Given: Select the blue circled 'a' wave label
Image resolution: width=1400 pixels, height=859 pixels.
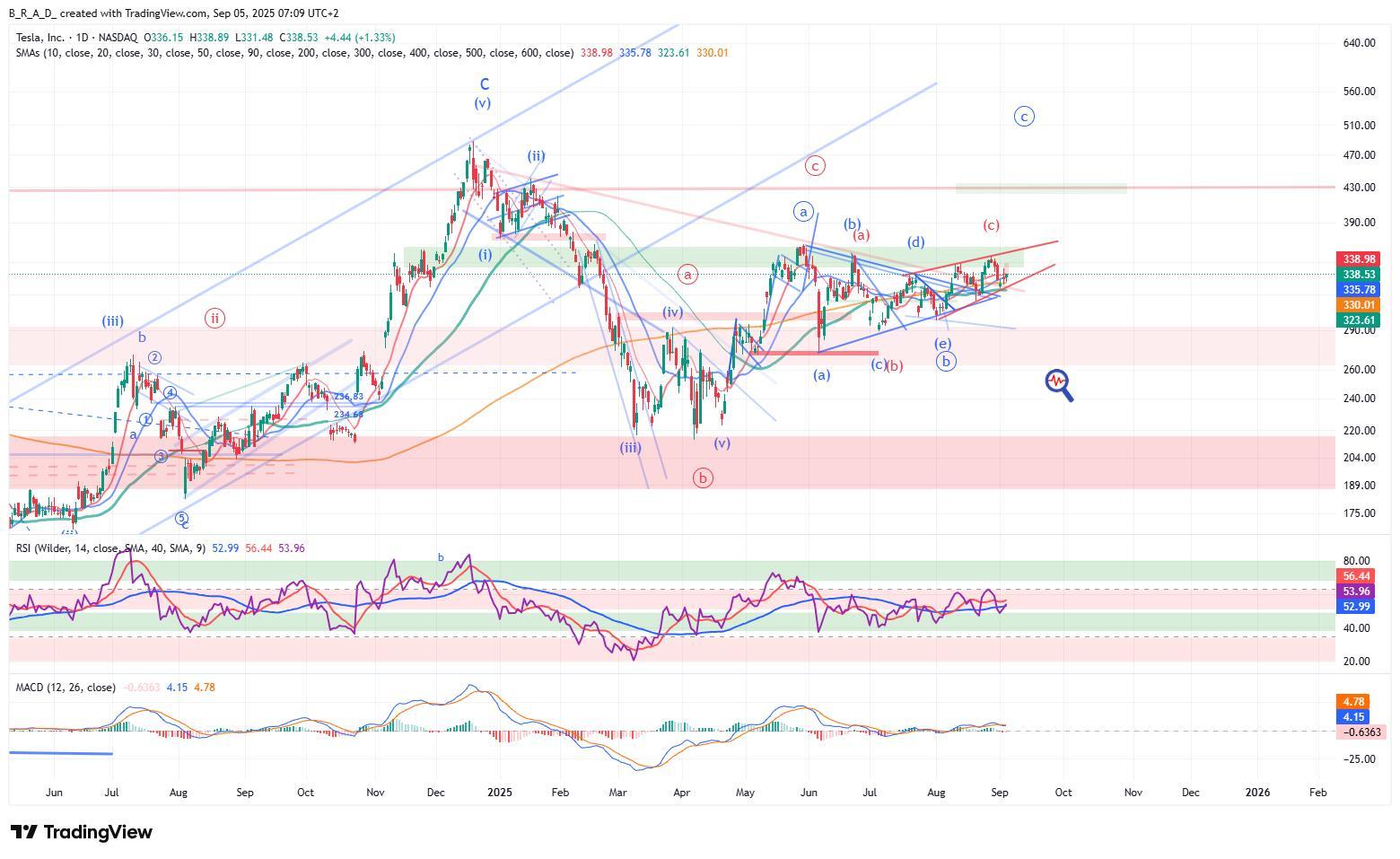Looking at the screenshot, I should (803, 212).
